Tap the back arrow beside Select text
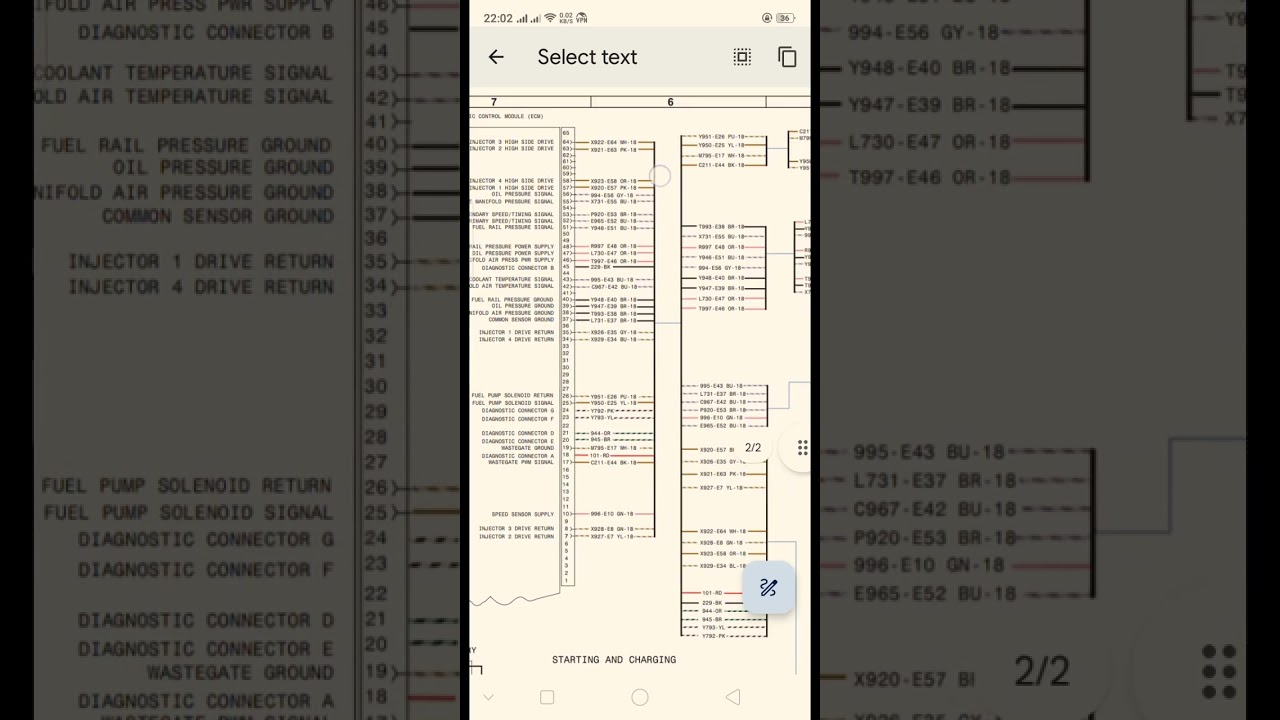 pyautogui.click(x=496, y=57)
